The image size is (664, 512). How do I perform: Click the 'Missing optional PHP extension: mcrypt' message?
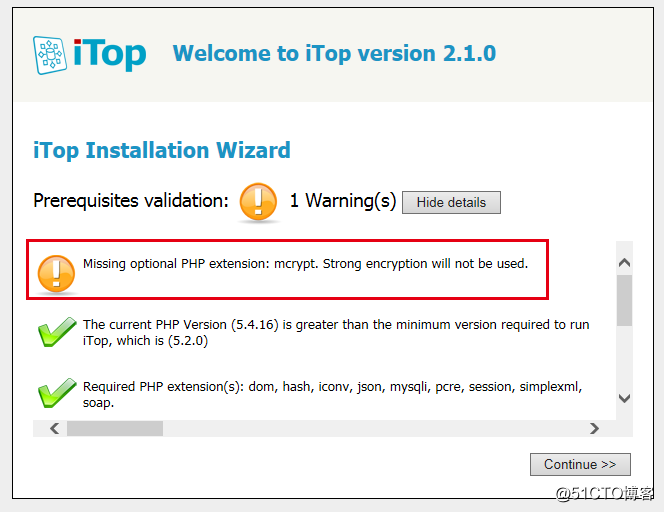coord(305,264)
